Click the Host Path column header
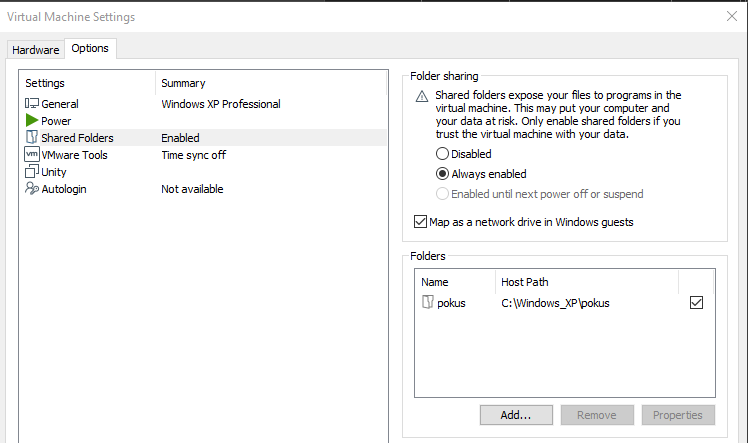 point(525,282)
